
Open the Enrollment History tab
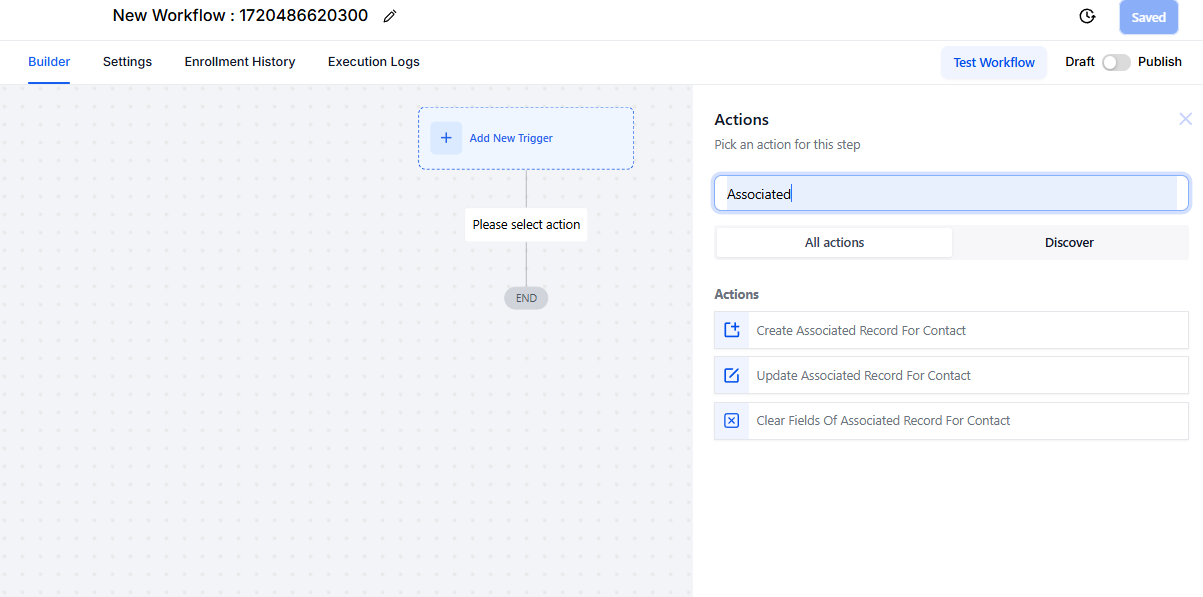coord(240,62)
